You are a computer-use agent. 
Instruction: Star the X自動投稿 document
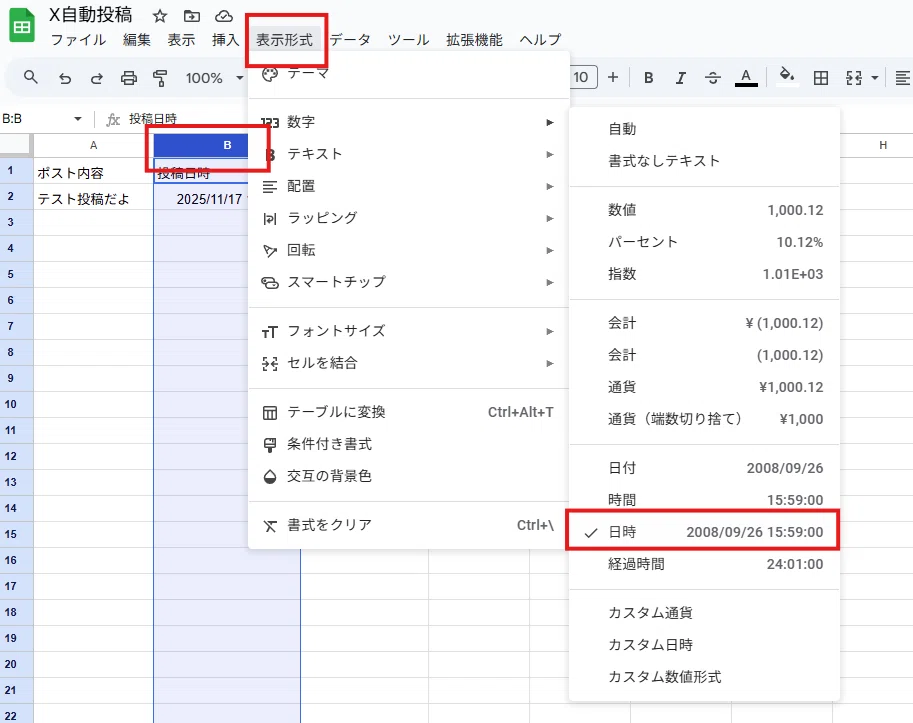click(x=160, y=16)
